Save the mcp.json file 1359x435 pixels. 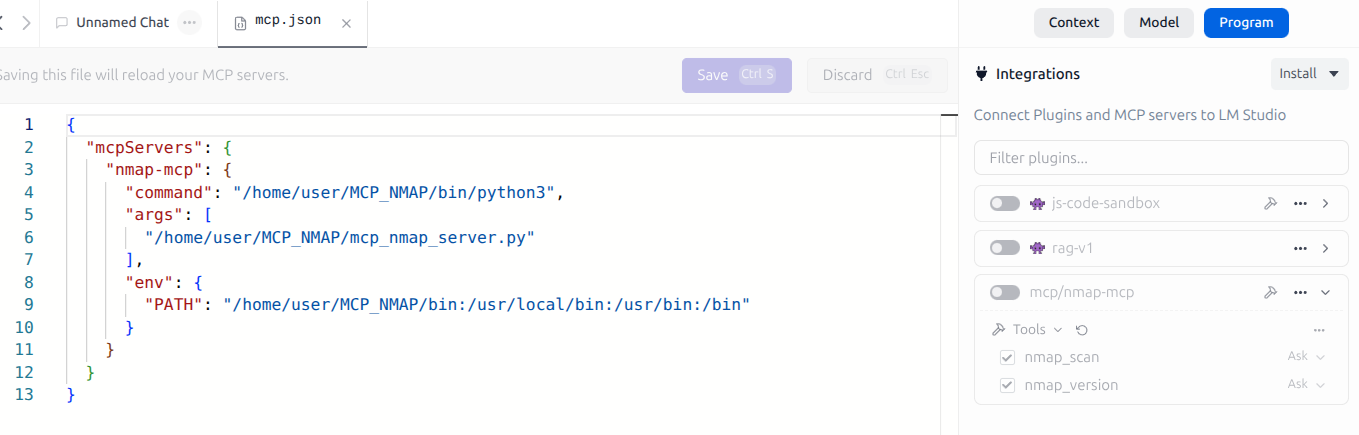point(736,75)
